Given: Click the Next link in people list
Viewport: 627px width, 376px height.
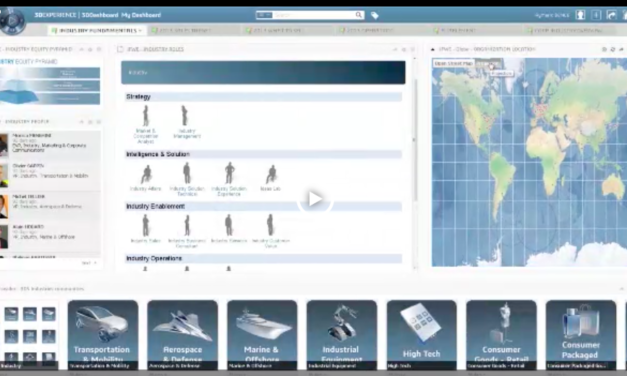Looking at the screenshot, I should [88, 263].
